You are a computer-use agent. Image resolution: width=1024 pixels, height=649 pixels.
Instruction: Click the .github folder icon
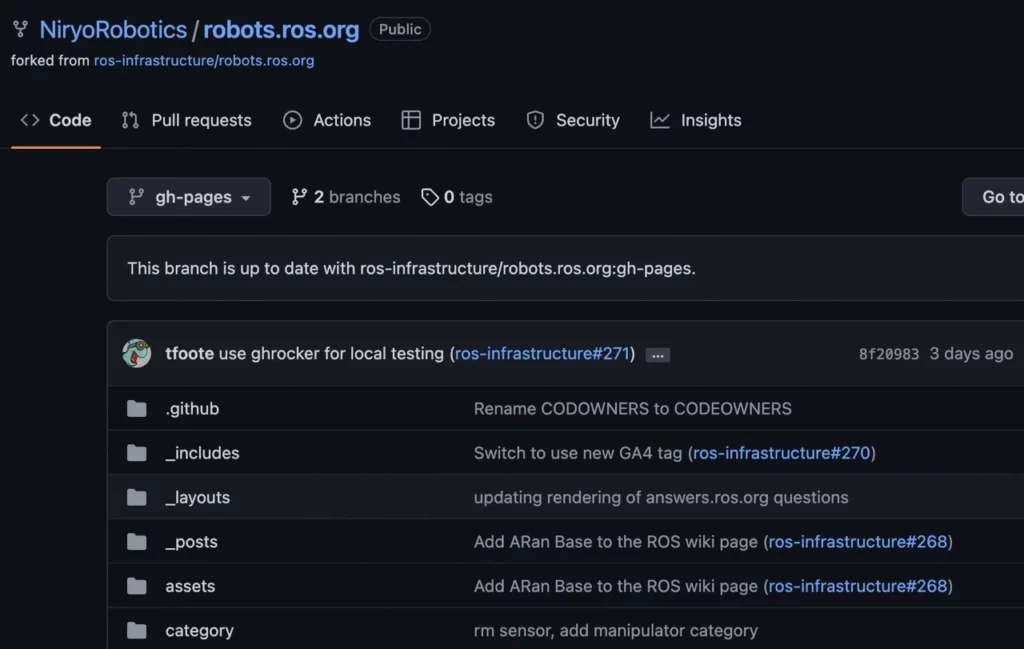(137, 409)
